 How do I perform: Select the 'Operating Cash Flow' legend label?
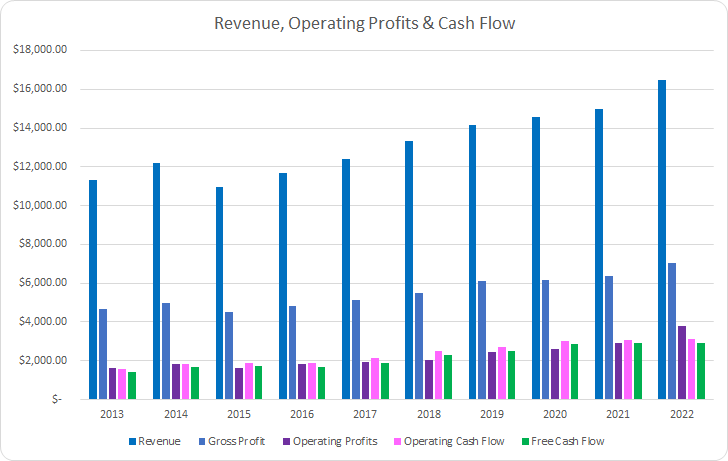(454, 442)
